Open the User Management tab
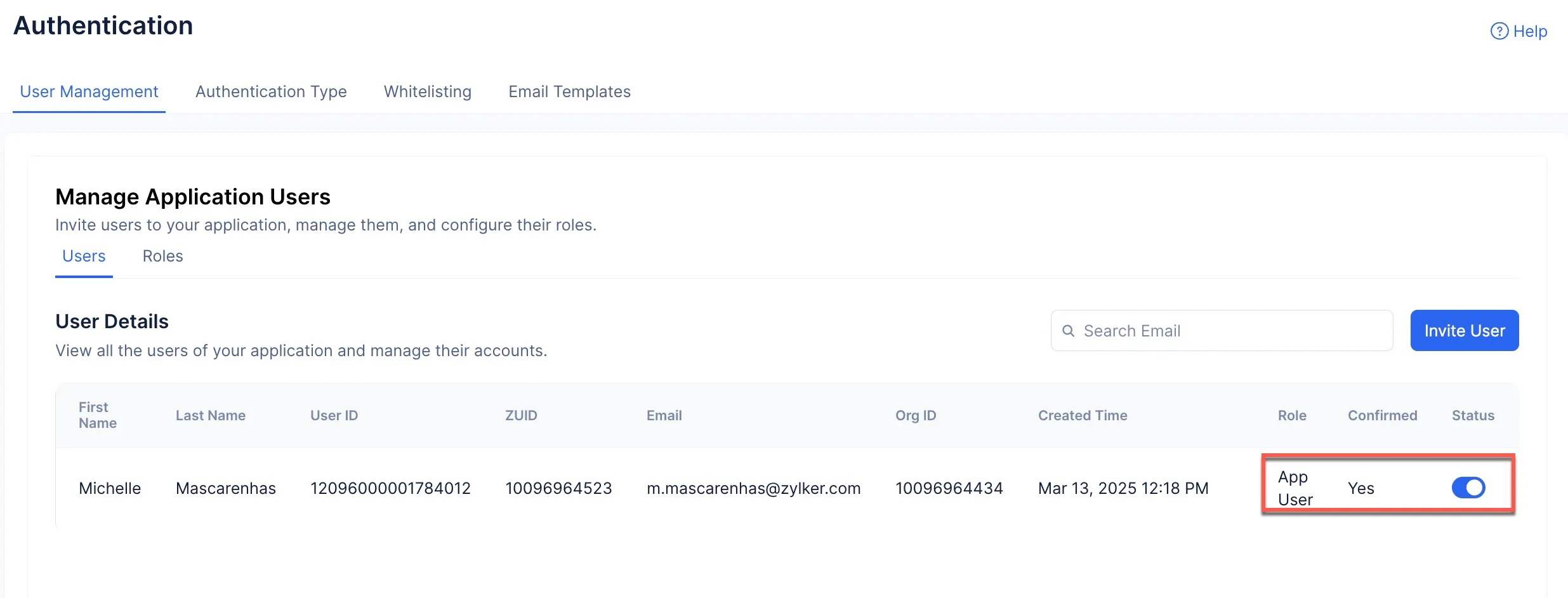This screenshot has height=598, width=1568. click(x=89, y=92)
